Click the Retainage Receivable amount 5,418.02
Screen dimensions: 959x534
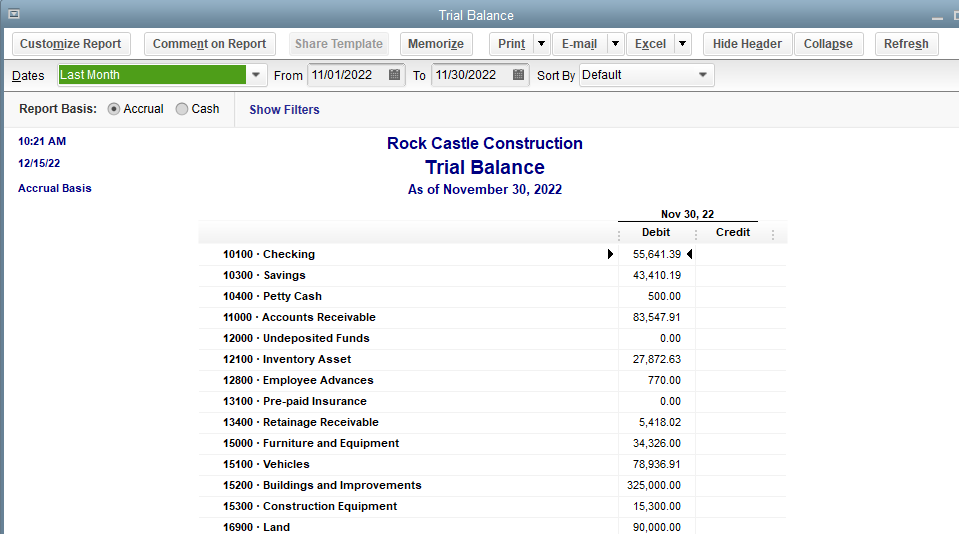coord(660,422)
